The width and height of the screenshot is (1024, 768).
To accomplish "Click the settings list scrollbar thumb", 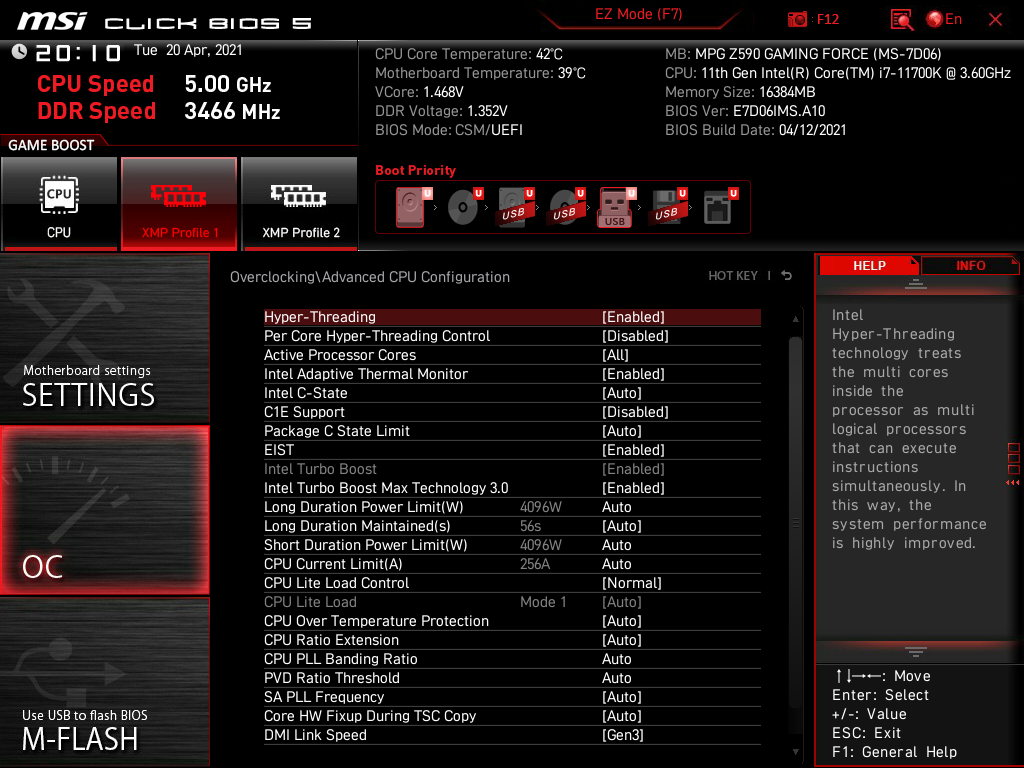I will coord(795,522).
